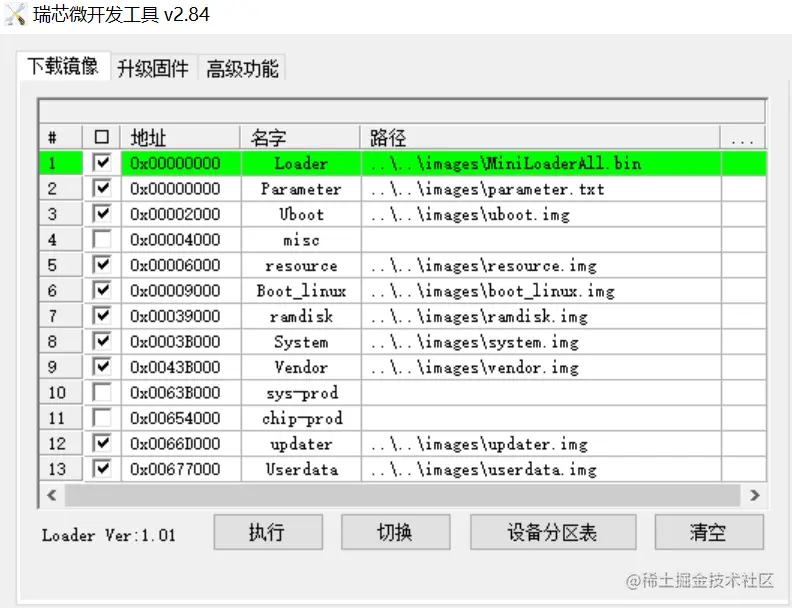
Task: Click address 0x00654000 cell
Action: pos(181,418)
